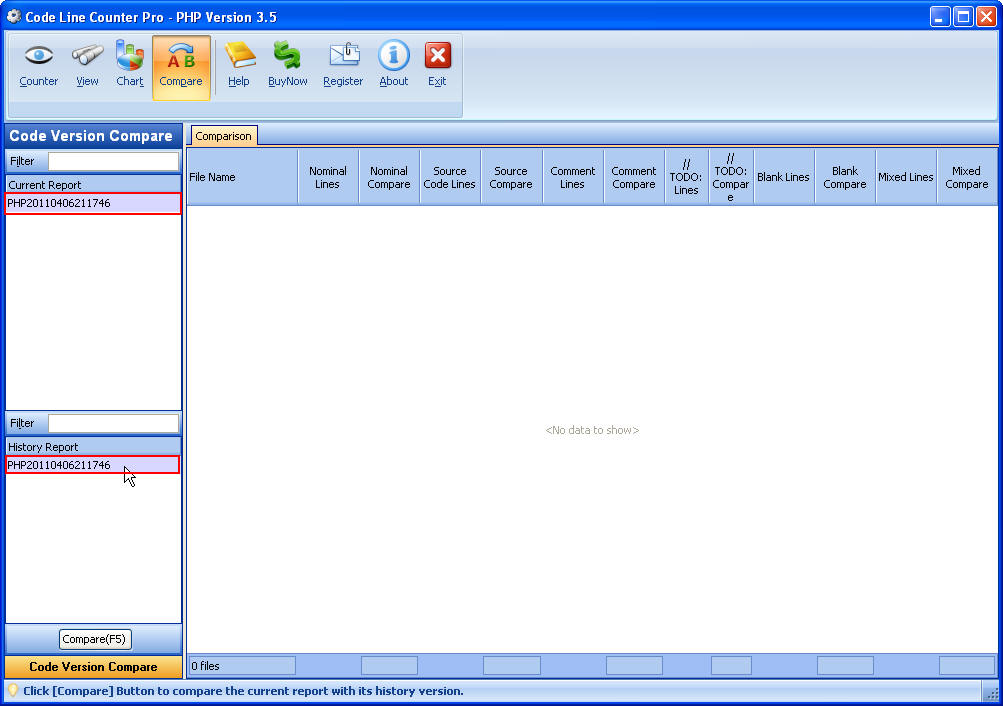This screenshot has height=706, width=1003.
Task: Click the Blank Lines column header
Action: pos(783,176)
